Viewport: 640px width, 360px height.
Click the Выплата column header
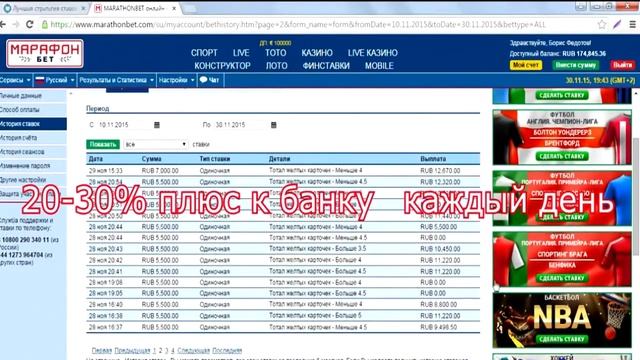coord(433,159)
